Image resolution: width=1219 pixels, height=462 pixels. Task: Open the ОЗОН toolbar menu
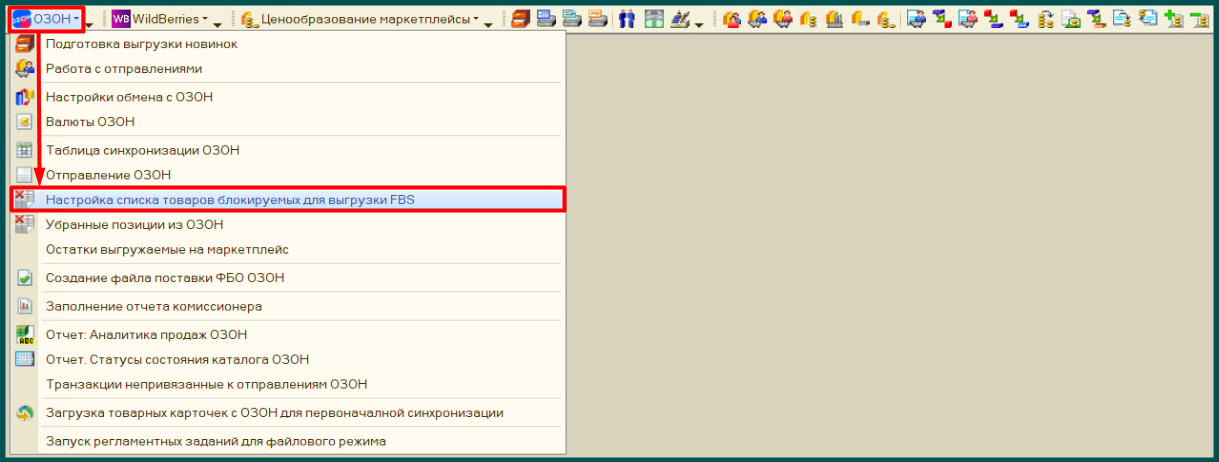[46, 19]
